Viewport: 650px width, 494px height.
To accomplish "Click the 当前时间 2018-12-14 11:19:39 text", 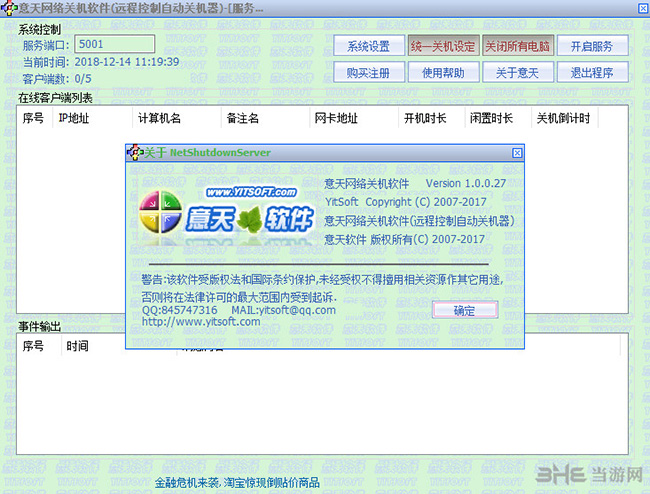I will tap(101, 62).
